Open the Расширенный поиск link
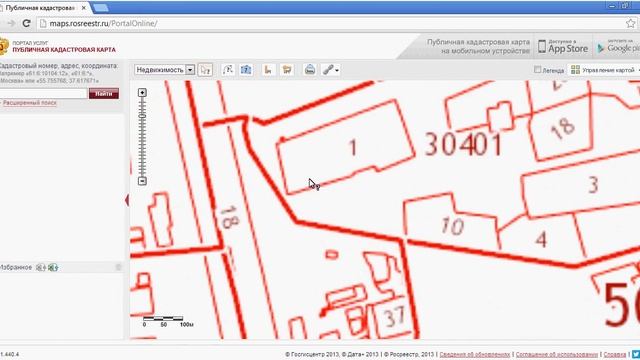The height and width of the screenshot is (360, 640). pos(29,103)
